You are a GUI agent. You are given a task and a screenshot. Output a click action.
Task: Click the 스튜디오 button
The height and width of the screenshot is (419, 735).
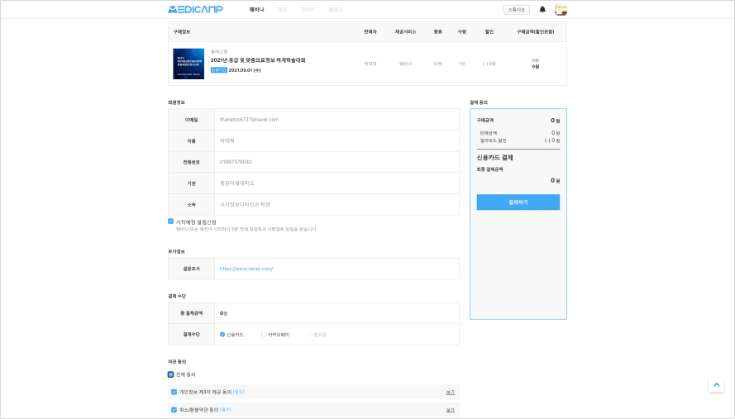(516, 9)
